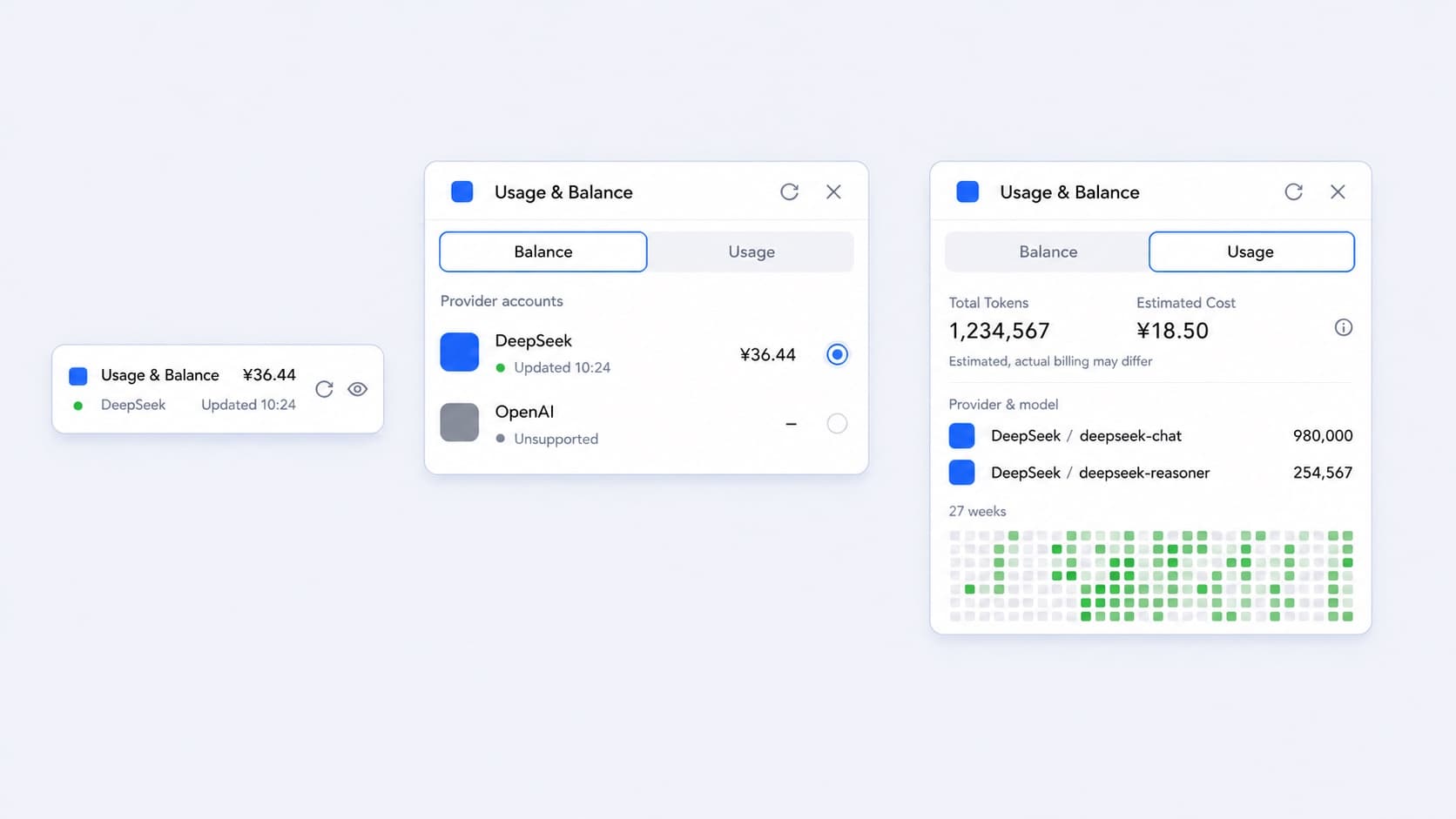Click the 'Provider & model' heading
1456x819 pixels.
click(x=1003, y=405)
